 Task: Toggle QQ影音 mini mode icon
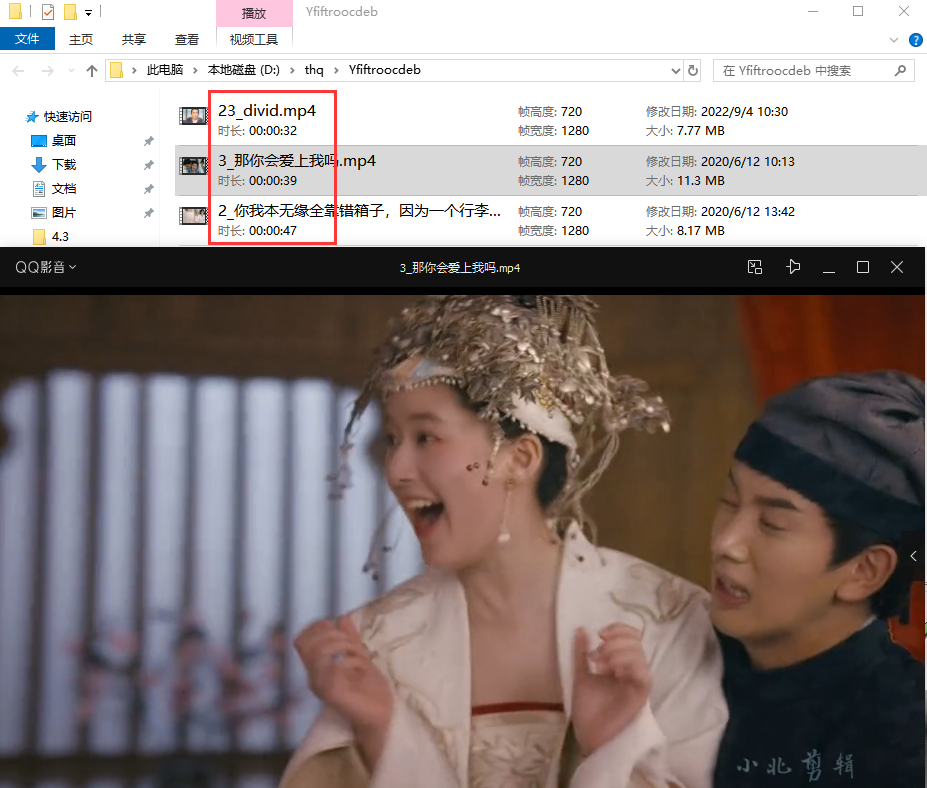click(755, 267)
